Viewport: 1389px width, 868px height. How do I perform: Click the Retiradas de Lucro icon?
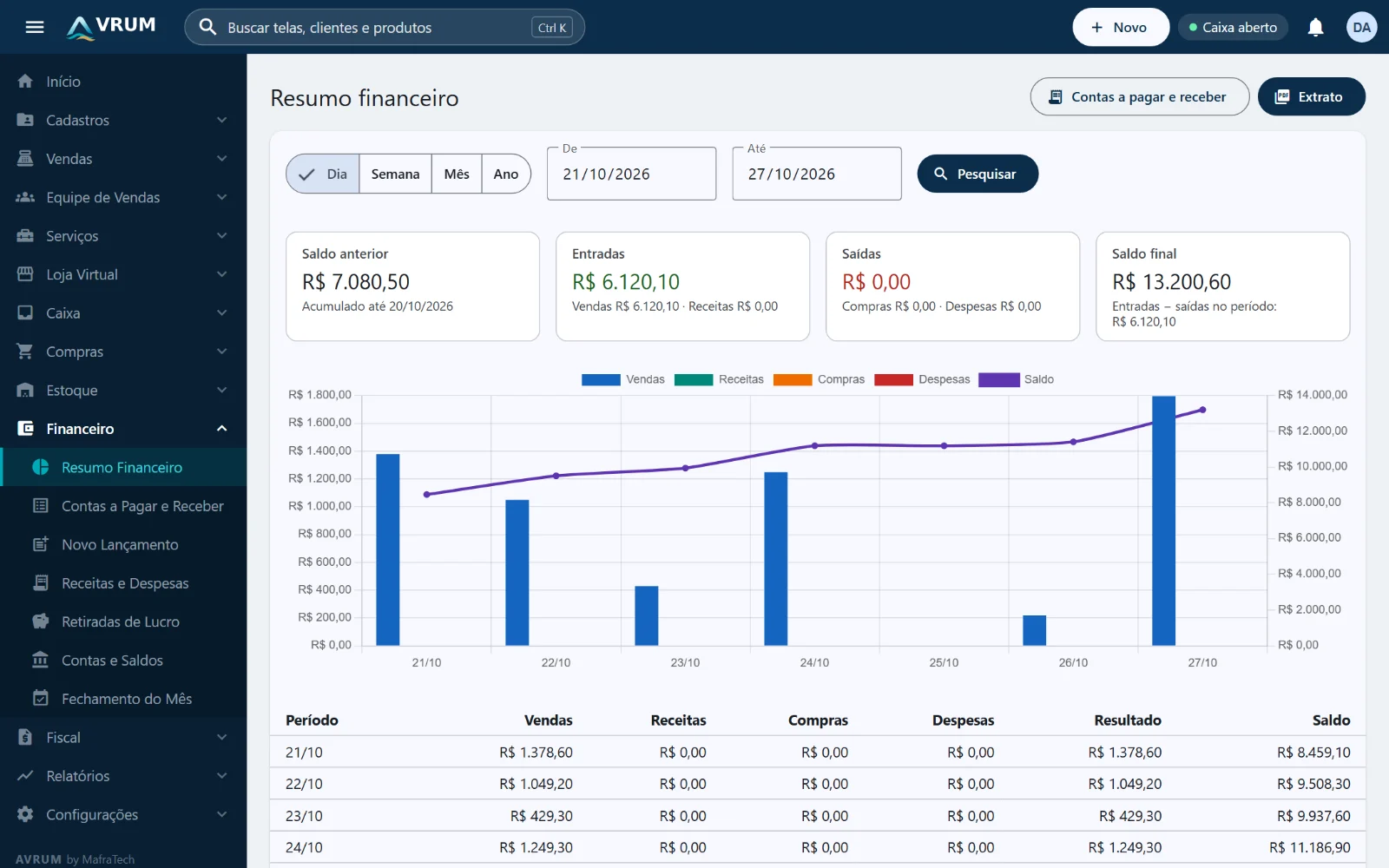point(41,621)
